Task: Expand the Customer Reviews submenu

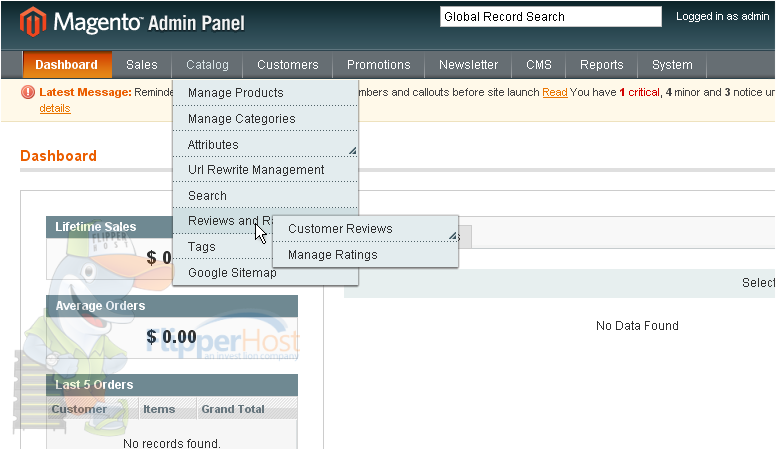Action: tap(365, 229)
